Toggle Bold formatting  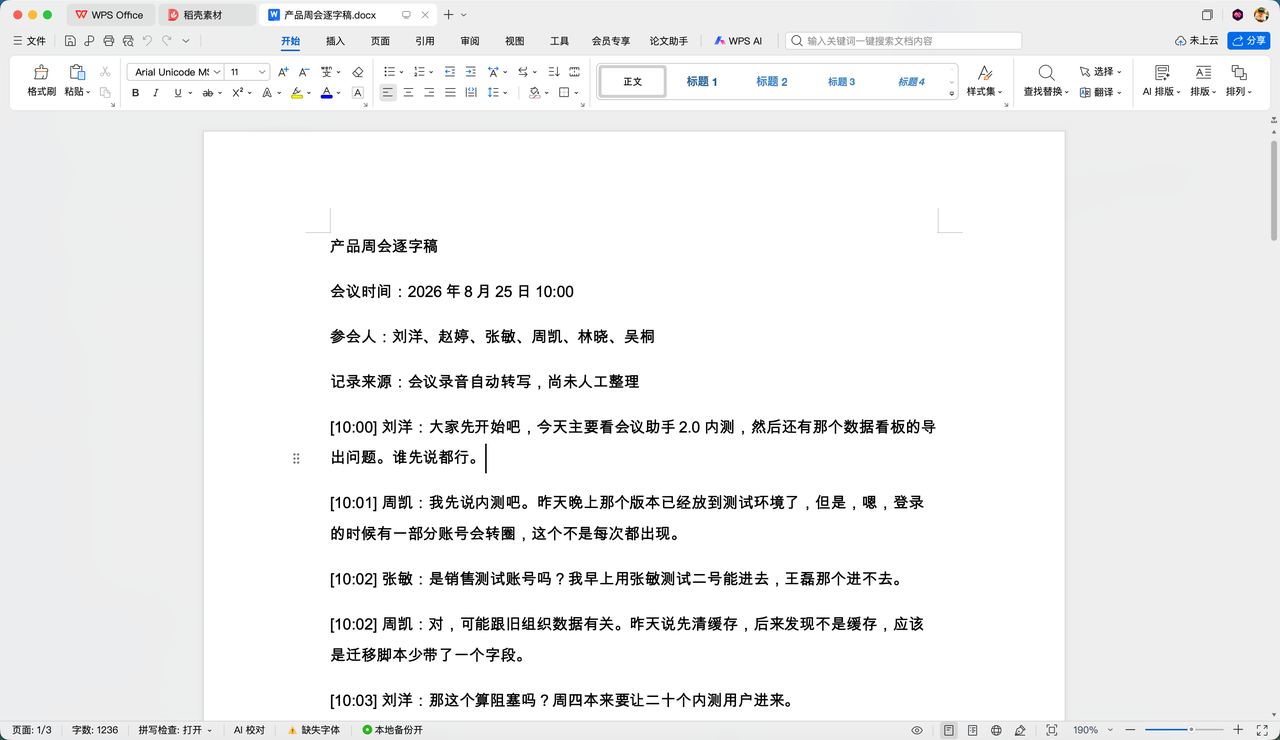pyautogui.click(x=136, y=93)
